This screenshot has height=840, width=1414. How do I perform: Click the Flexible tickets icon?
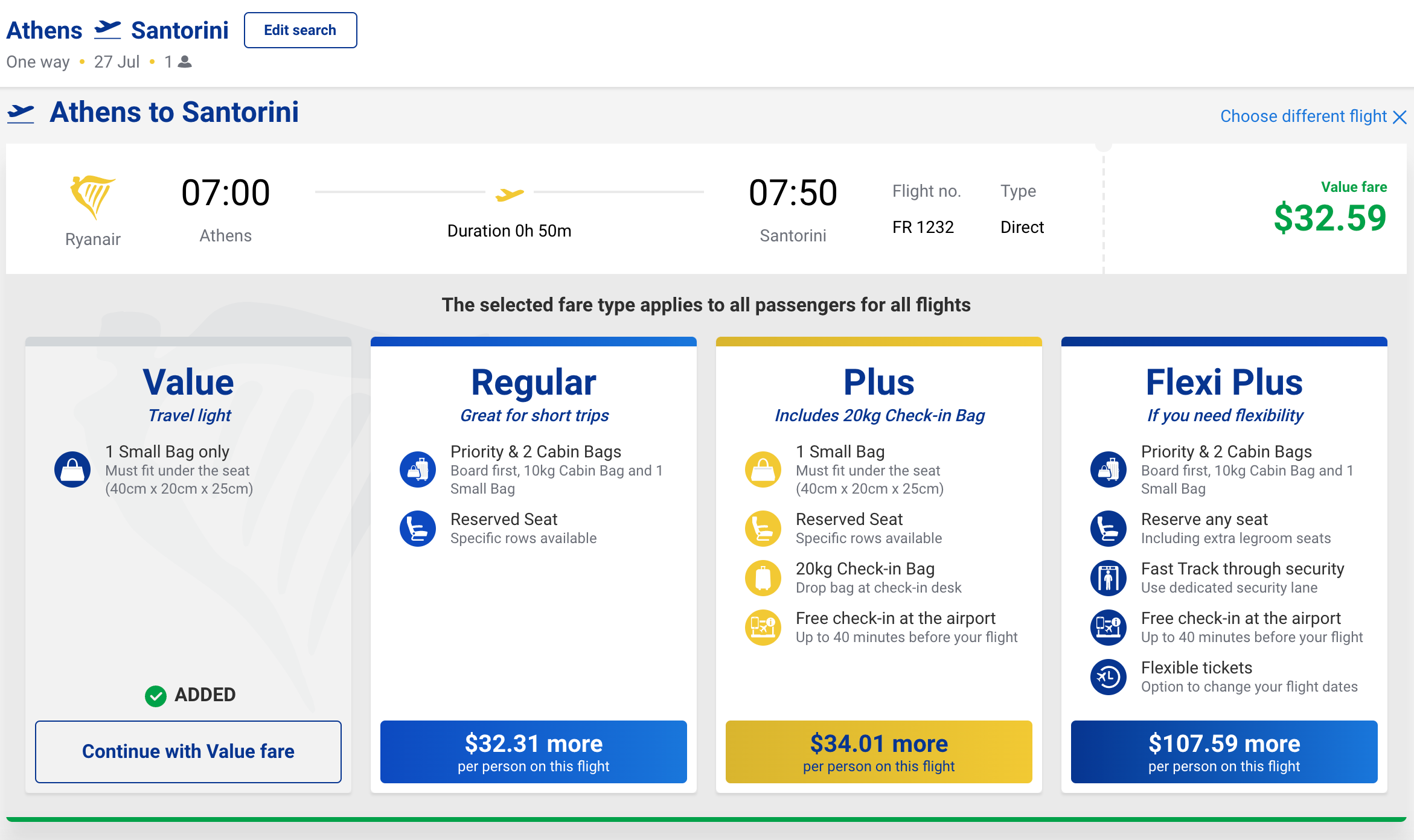1108,677
